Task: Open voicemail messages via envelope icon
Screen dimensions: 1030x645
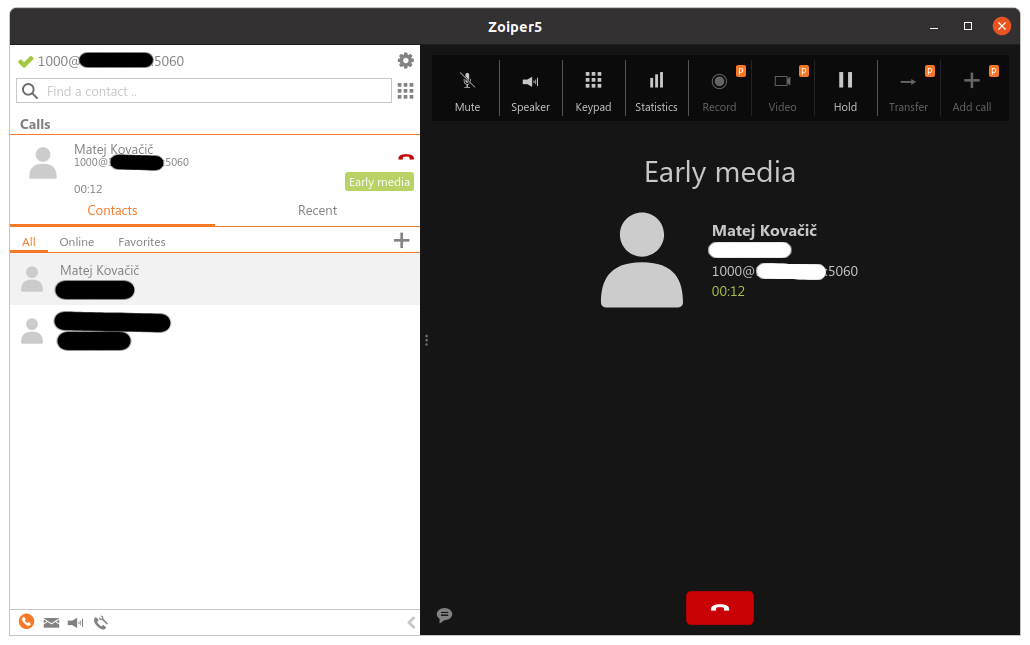Action: point(51,622)
